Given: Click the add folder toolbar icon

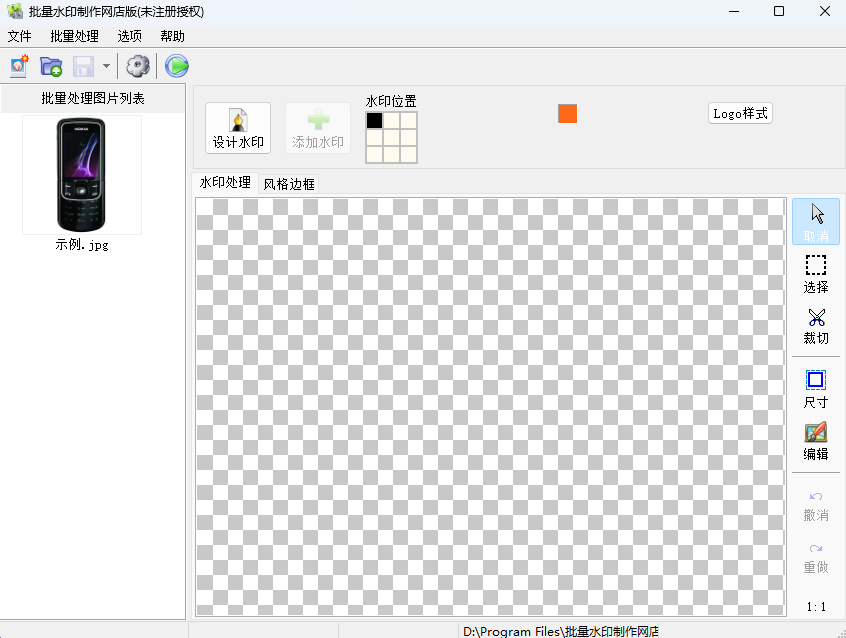Looking at the screenshot, I should [51, 66].
